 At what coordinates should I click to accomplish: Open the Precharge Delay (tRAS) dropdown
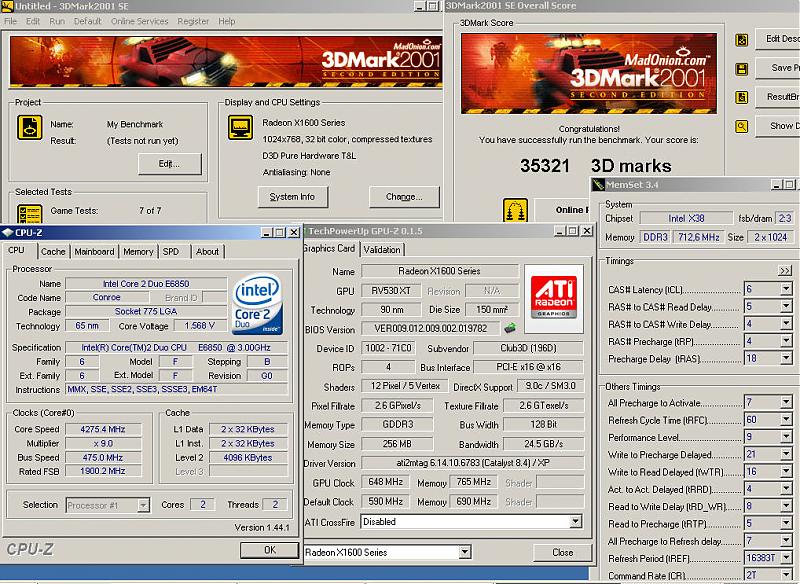click(786, 359)
